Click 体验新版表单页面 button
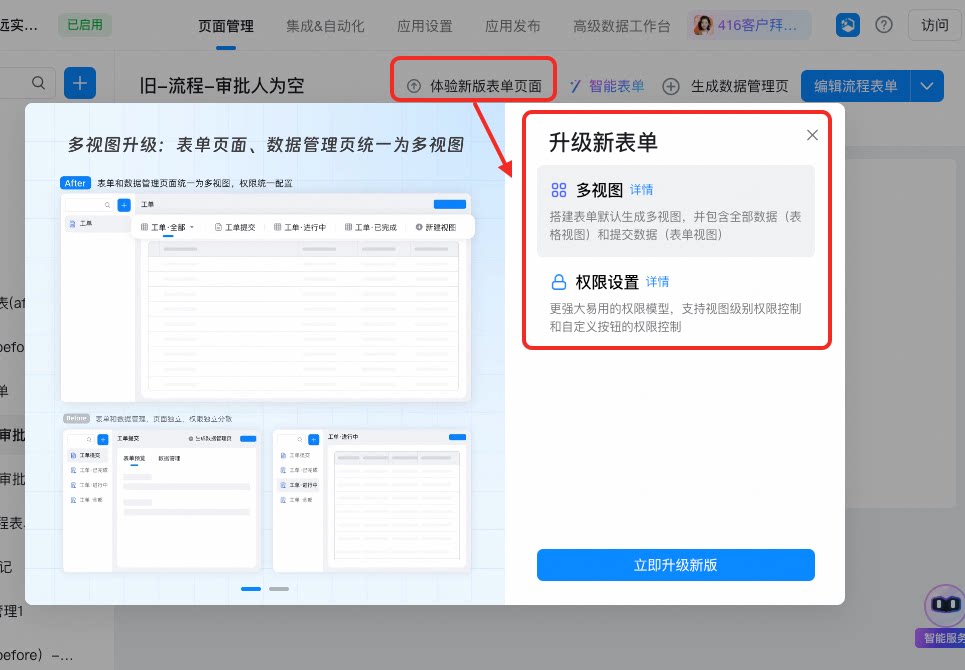965x670 pixels. tap(474, 86)
